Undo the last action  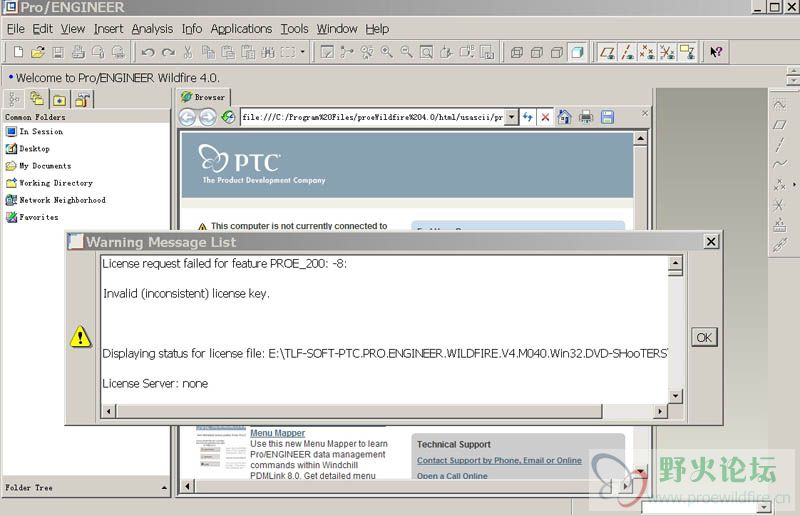(148, 52)
